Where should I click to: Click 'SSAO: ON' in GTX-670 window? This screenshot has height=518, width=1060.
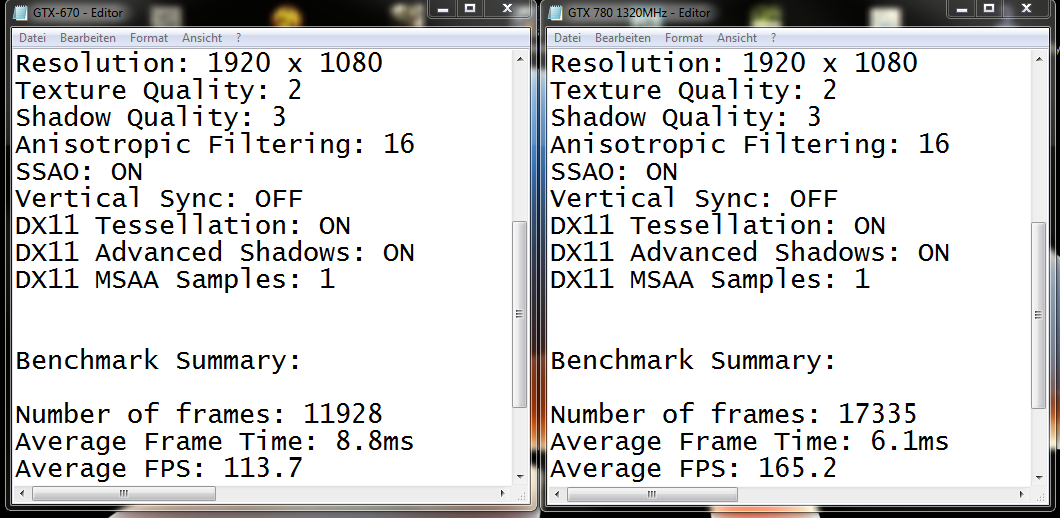point(79,172)
